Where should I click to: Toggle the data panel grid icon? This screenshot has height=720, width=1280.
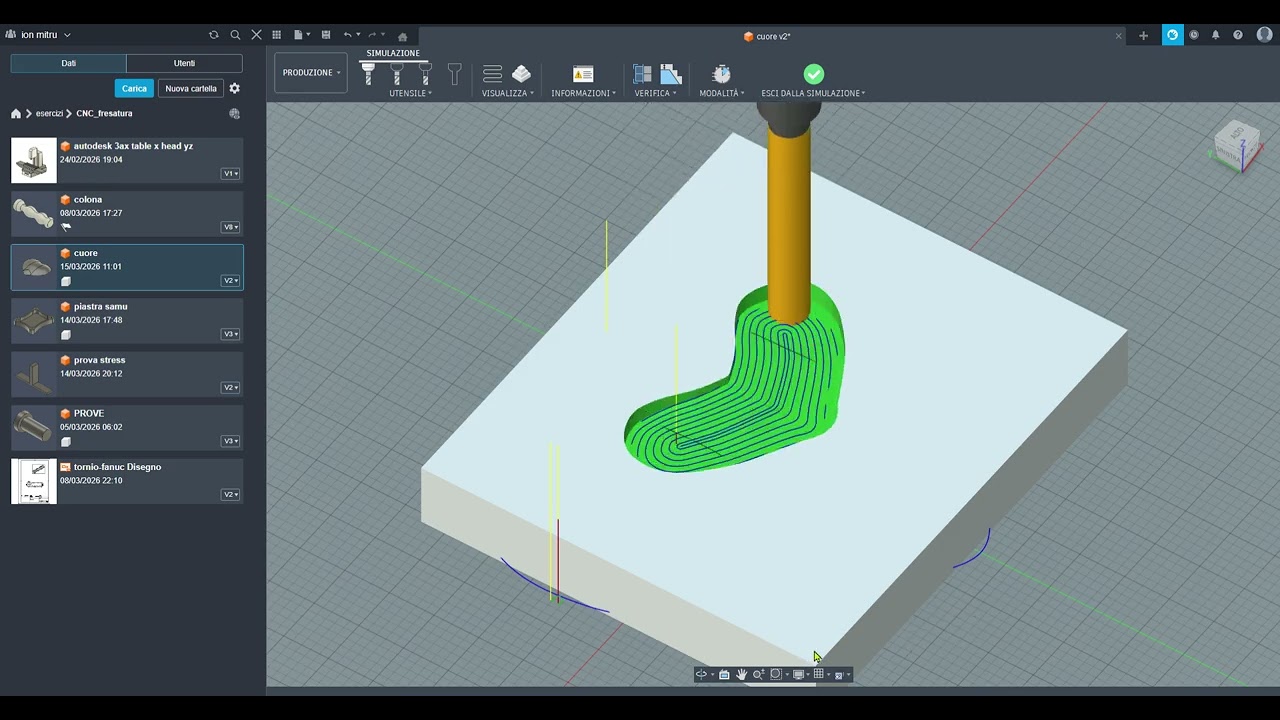click(x=277, y=35)
